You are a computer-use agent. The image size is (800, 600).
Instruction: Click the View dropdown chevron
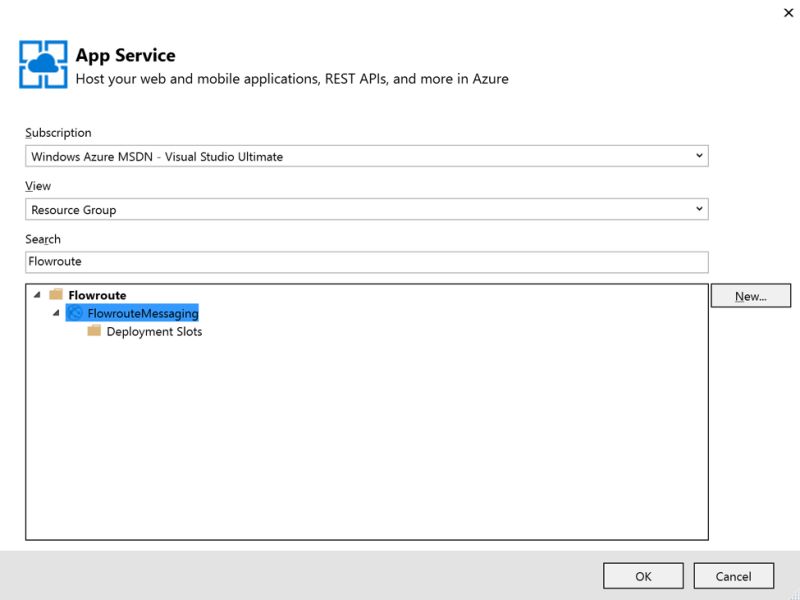(x=697, y=209)
